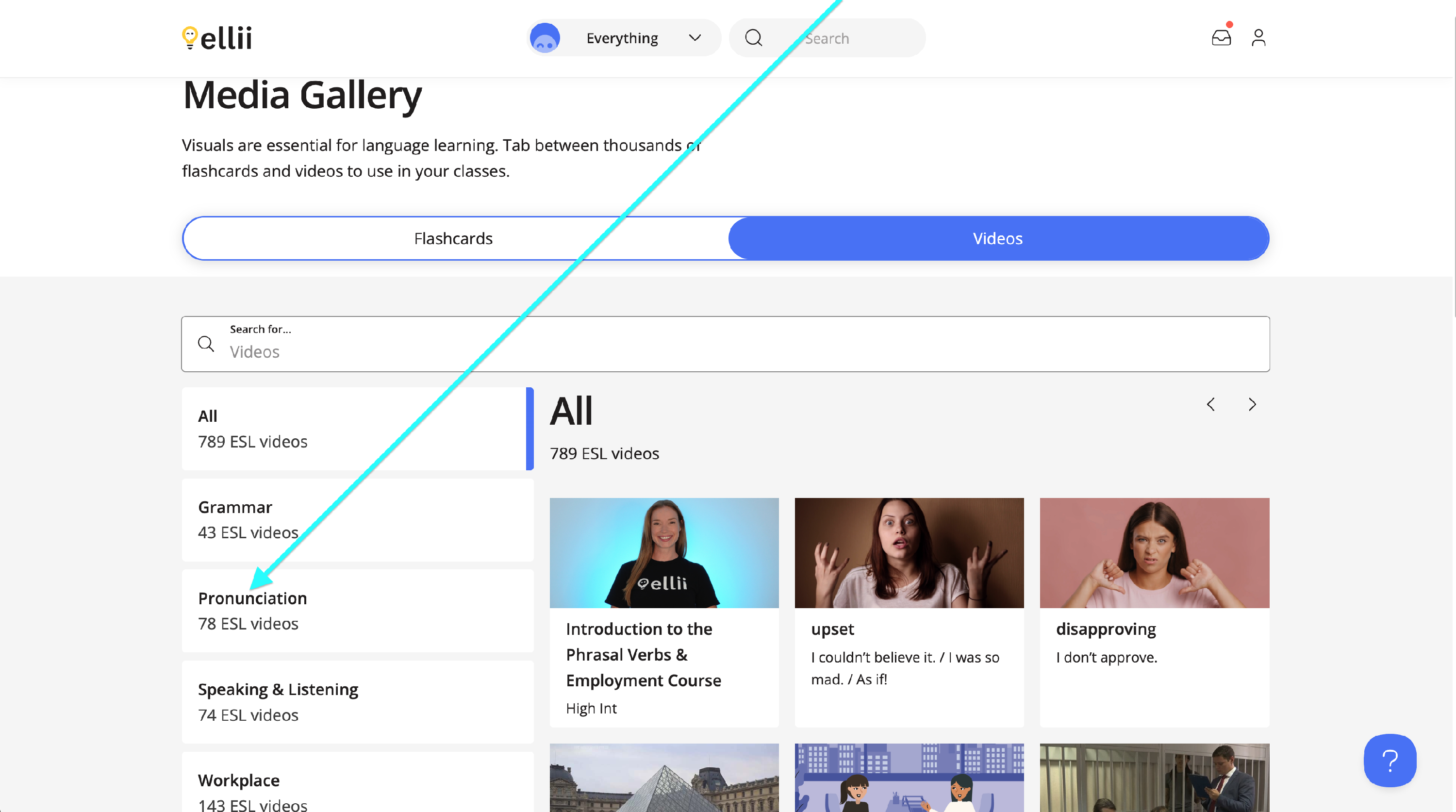Switch to the Flashcards tab
This screenshot has height=812, width=1456.
(453, 238)
